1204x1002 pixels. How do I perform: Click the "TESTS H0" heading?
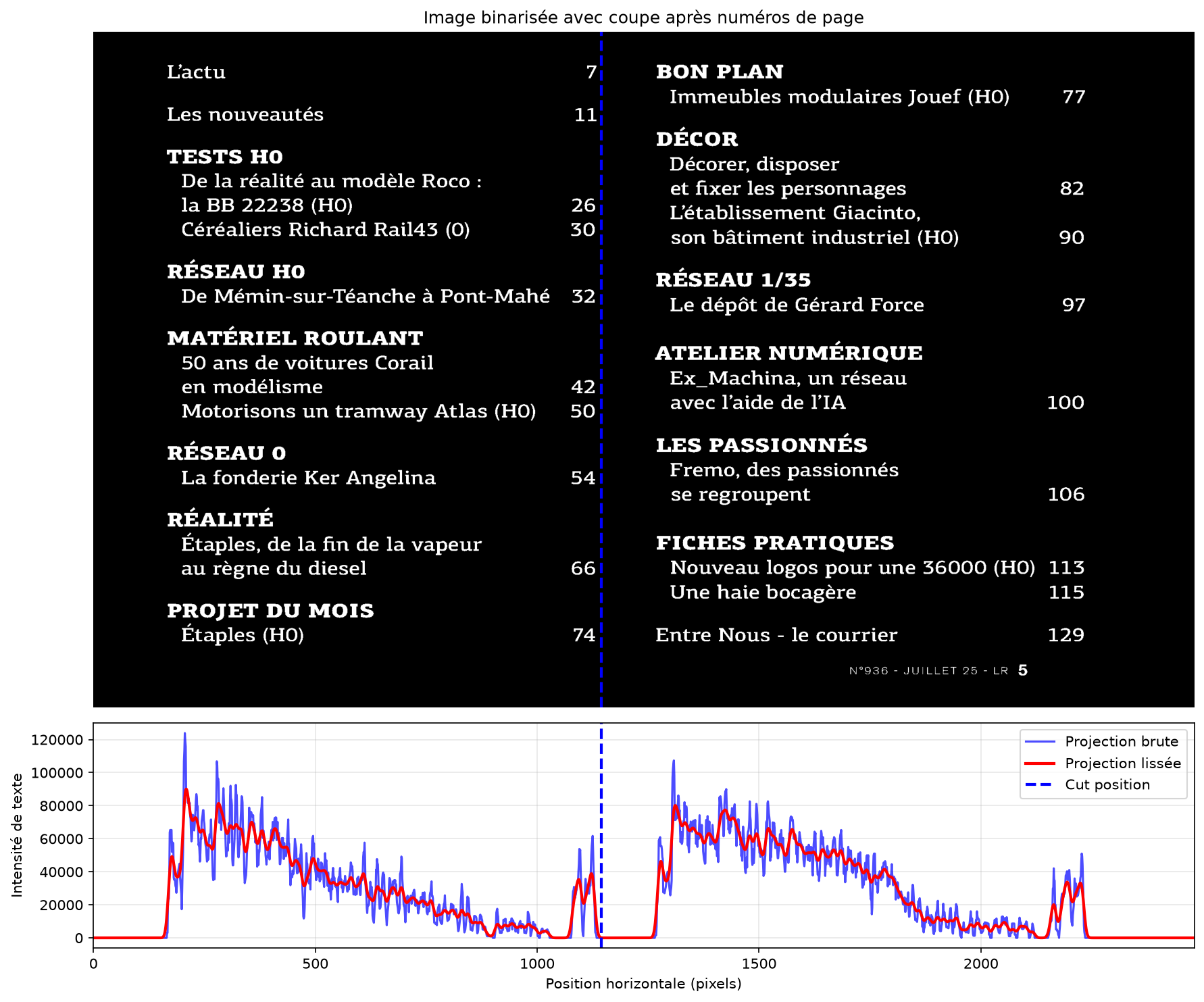click(x=225, y=157)
